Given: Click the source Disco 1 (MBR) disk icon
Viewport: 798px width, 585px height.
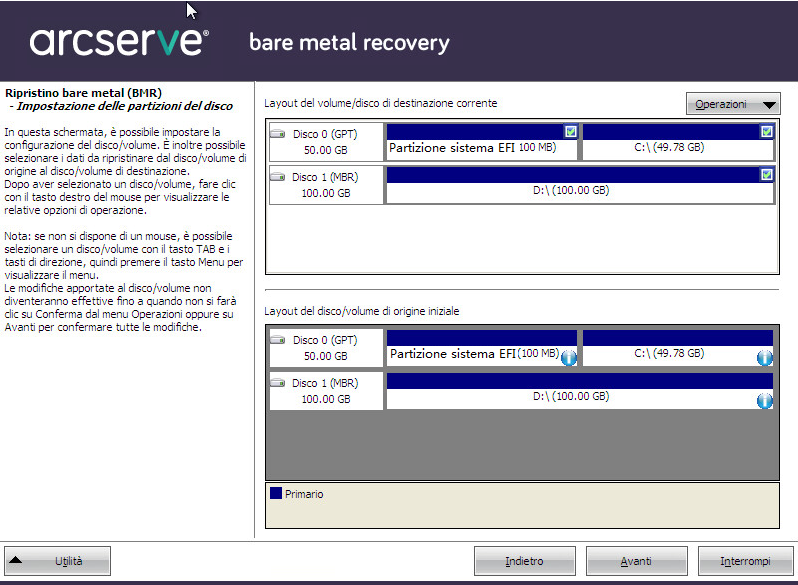Looking at the screenshot, I should 278,383.
